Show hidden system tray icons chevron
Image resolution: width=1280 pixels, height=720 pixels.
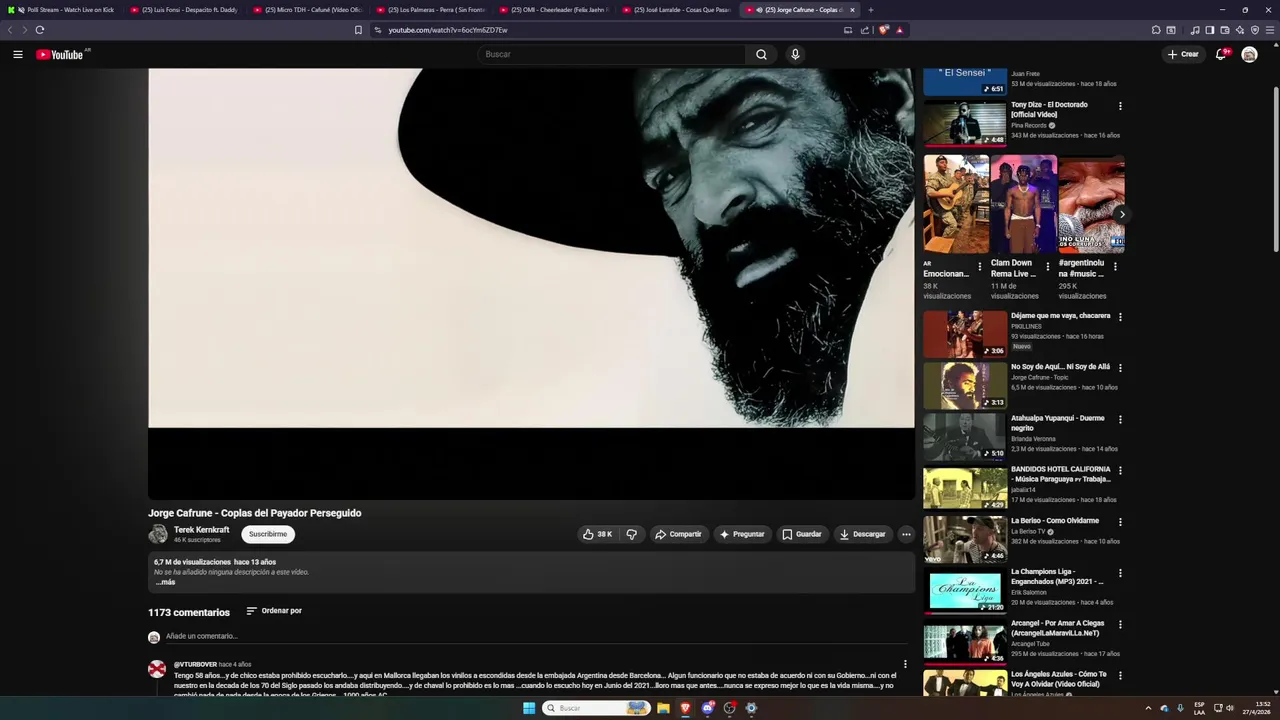click(x=1148, y=708)
